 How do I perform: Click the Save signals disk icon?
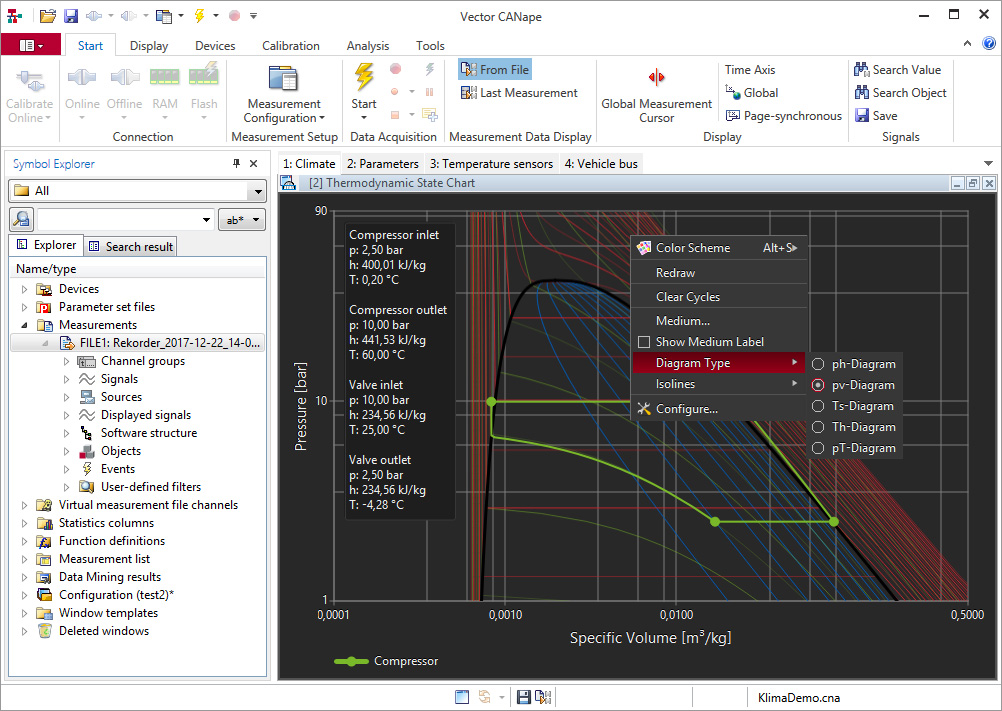coord(861,116)
